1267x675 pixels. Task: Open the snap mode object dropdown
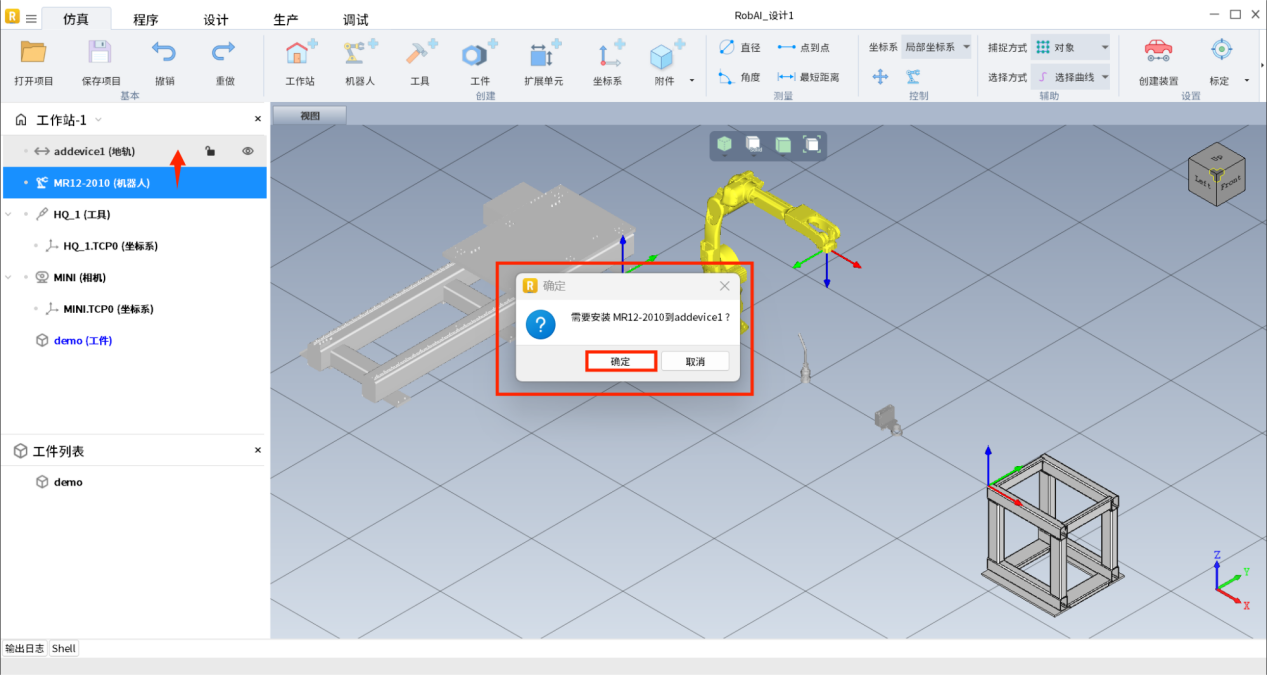coord(1070,47)
